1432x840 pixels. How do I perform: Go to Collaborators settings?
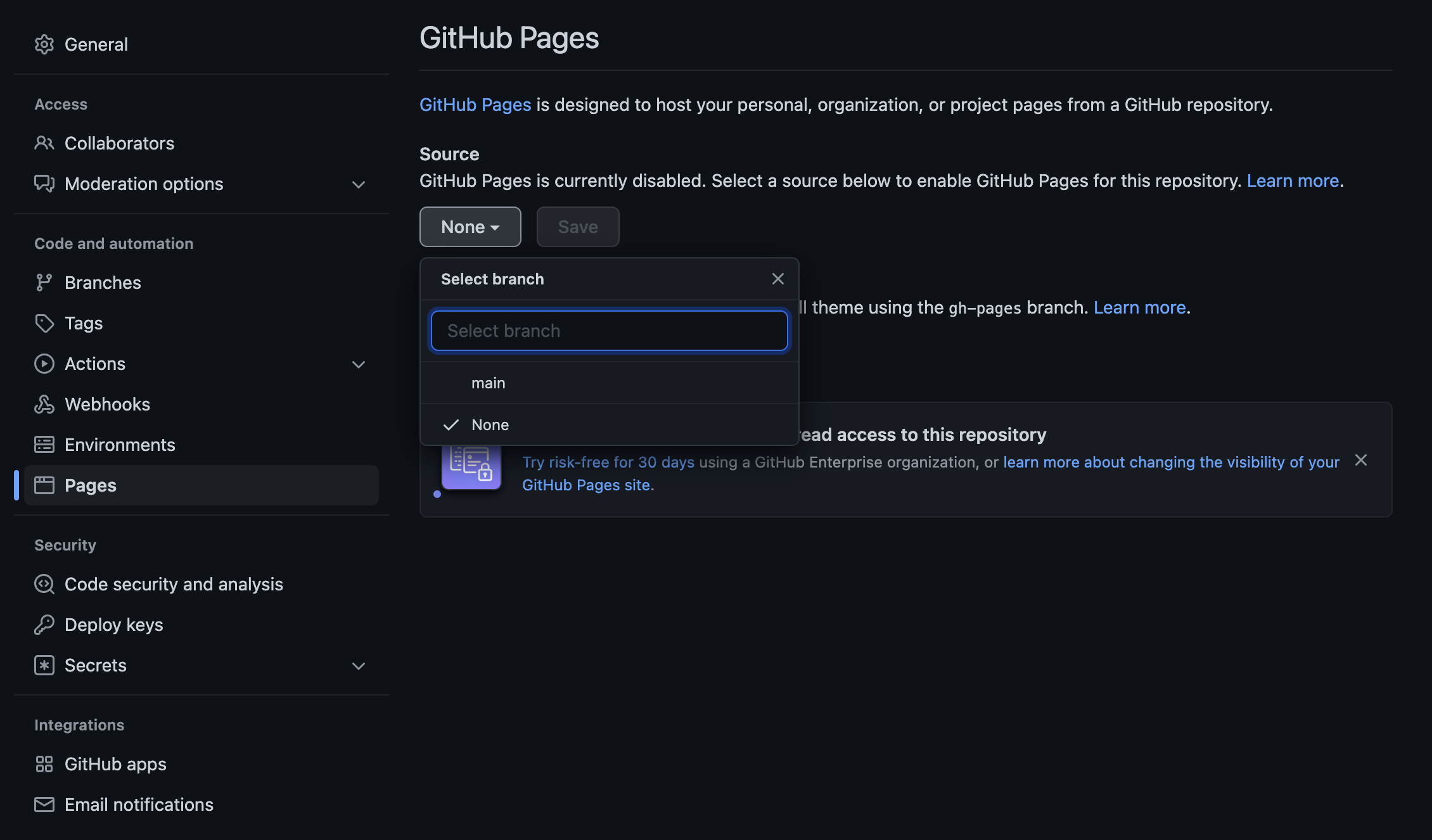pyautogui.click(x=201, y=143)
